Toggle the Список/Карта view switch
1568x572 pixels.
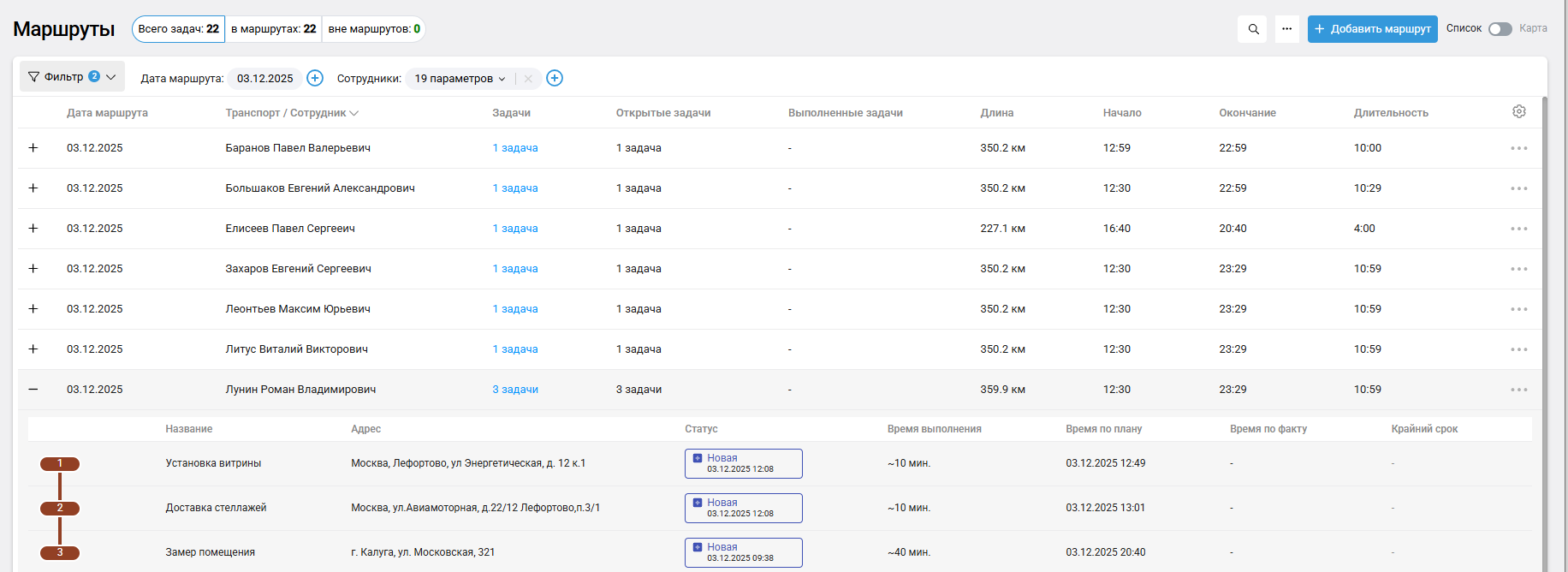pyautogui.click(x=1500, y=29)
